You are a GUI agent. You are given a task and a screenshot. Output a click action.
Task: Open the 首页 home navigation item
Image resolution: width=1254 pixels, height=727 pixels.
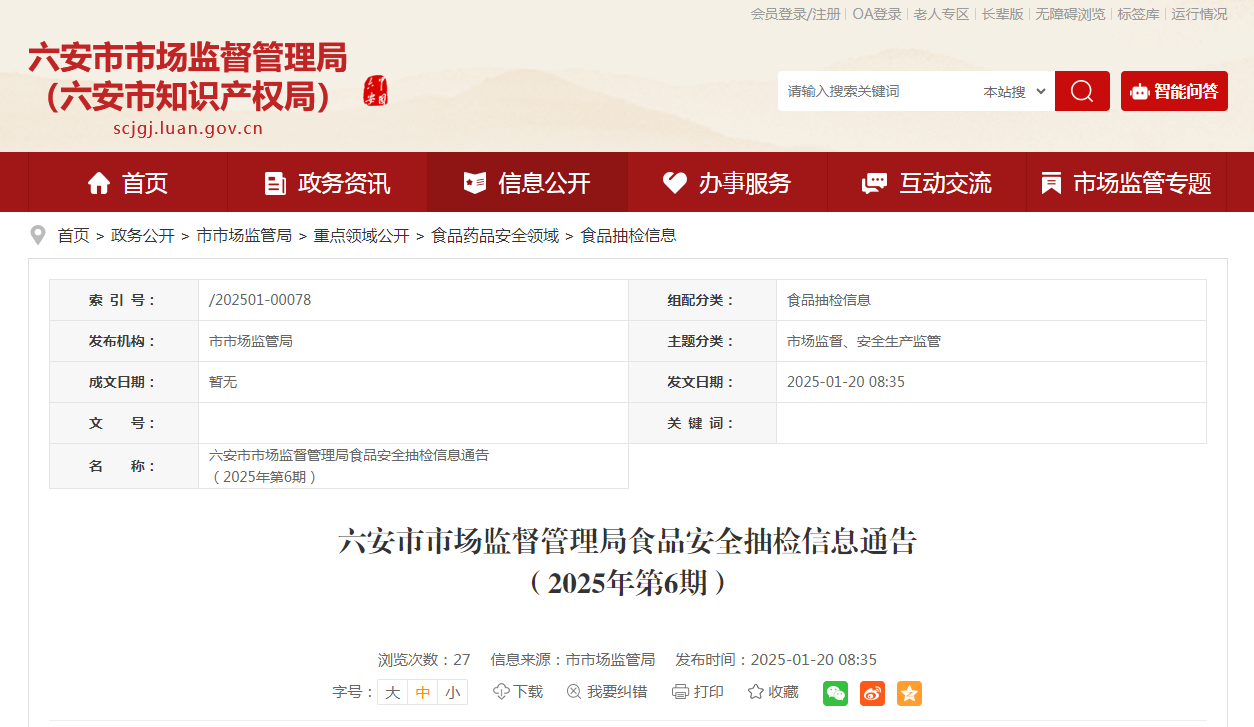tap(128, 183)
